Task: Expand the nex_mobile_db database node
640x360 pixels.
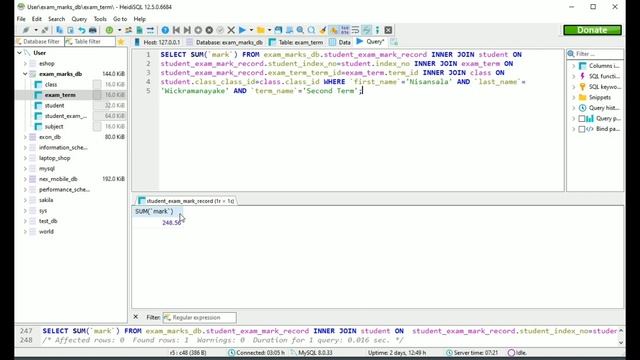Action: (x=25, y=179)
